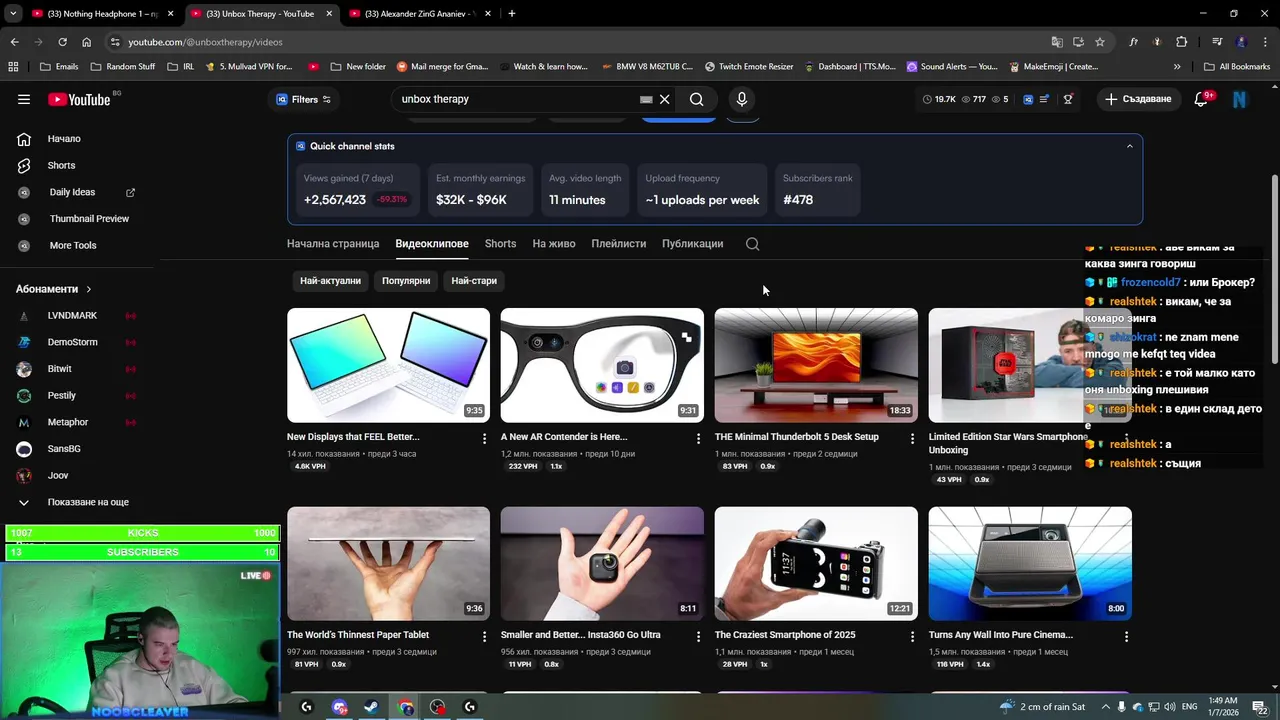
Task: Open 'Turns Any Wall Into Pure Cinema' title
Action: tap(1000, 635)
